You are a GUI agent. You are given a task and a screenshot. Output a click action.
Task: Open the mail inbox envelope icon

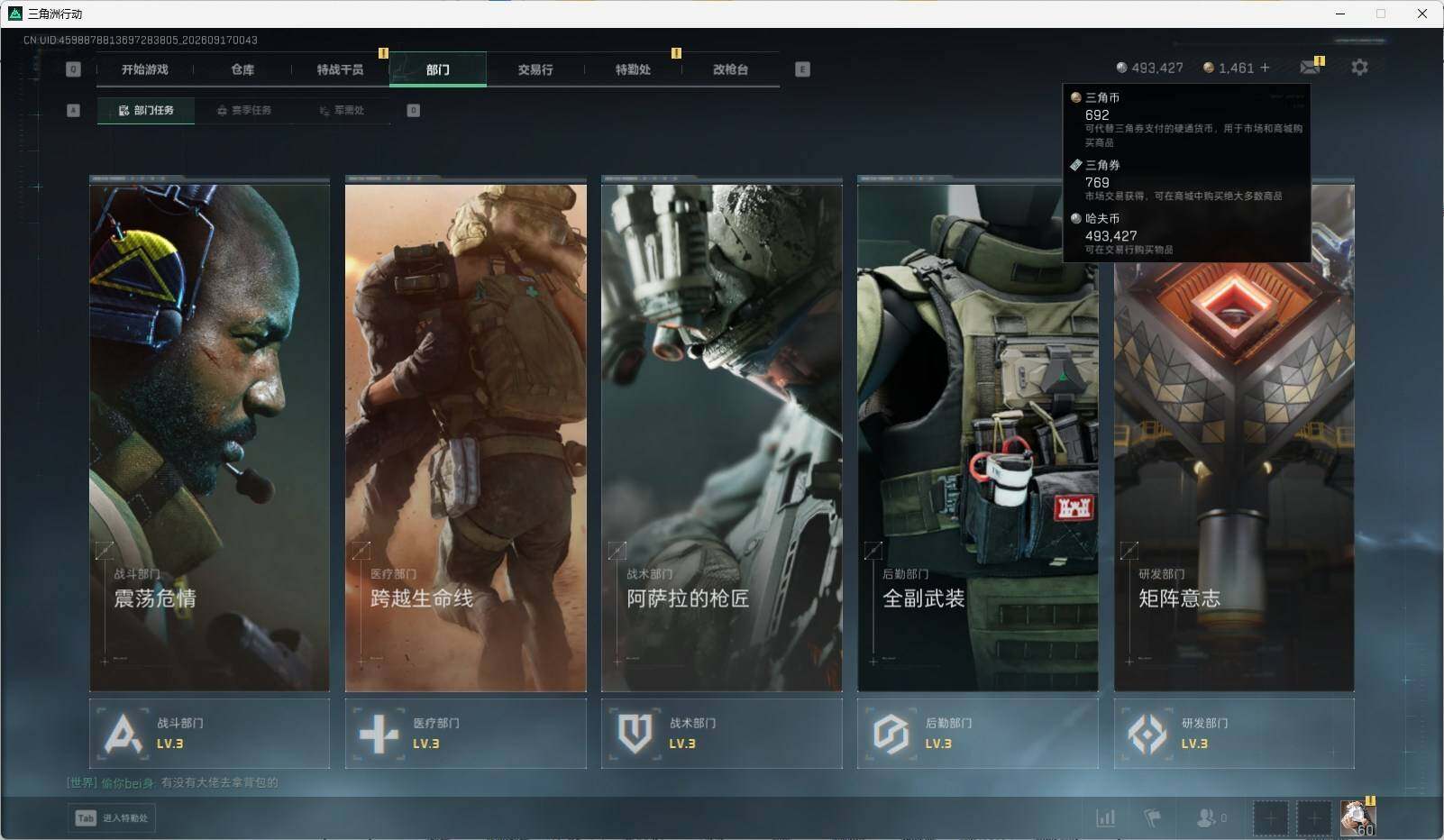[1310, 68]
